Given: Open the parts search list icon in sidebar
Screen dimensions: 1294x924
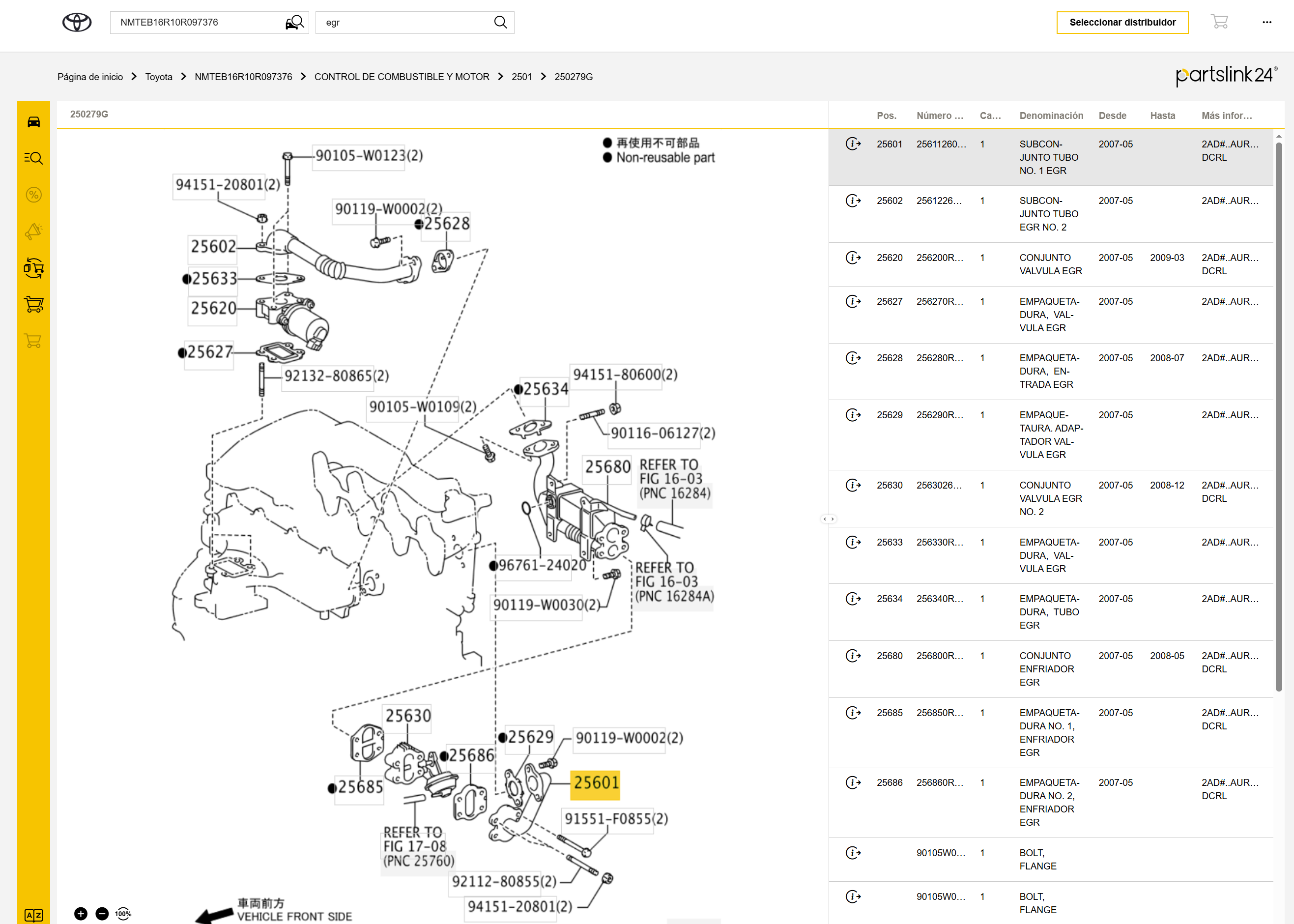Looking at the screenshot, I should (33, 158).
